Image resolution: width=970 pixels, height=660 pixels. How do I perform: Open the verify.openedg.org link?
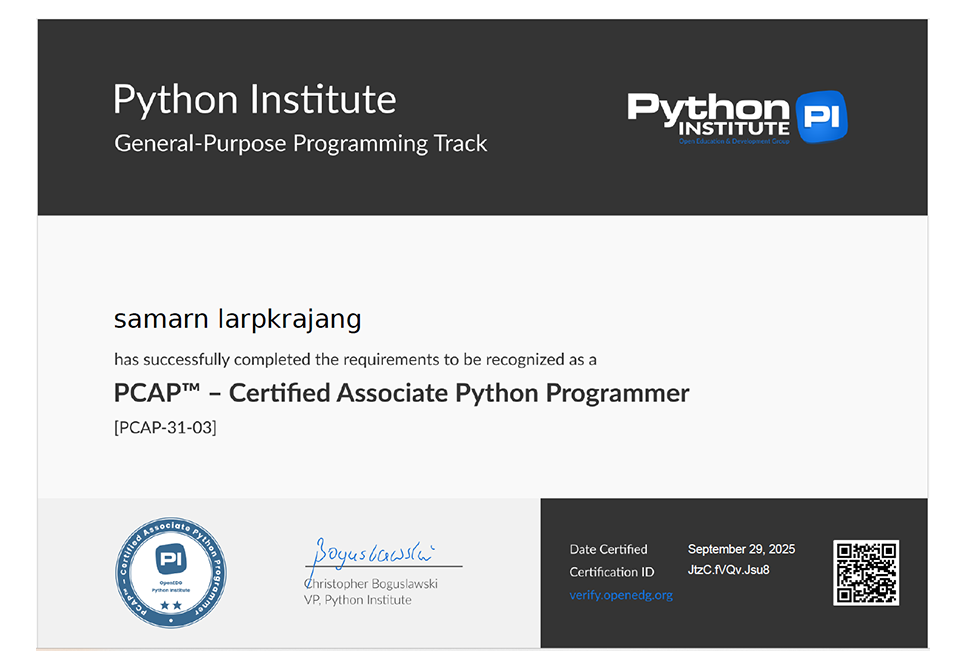(621, 595)
